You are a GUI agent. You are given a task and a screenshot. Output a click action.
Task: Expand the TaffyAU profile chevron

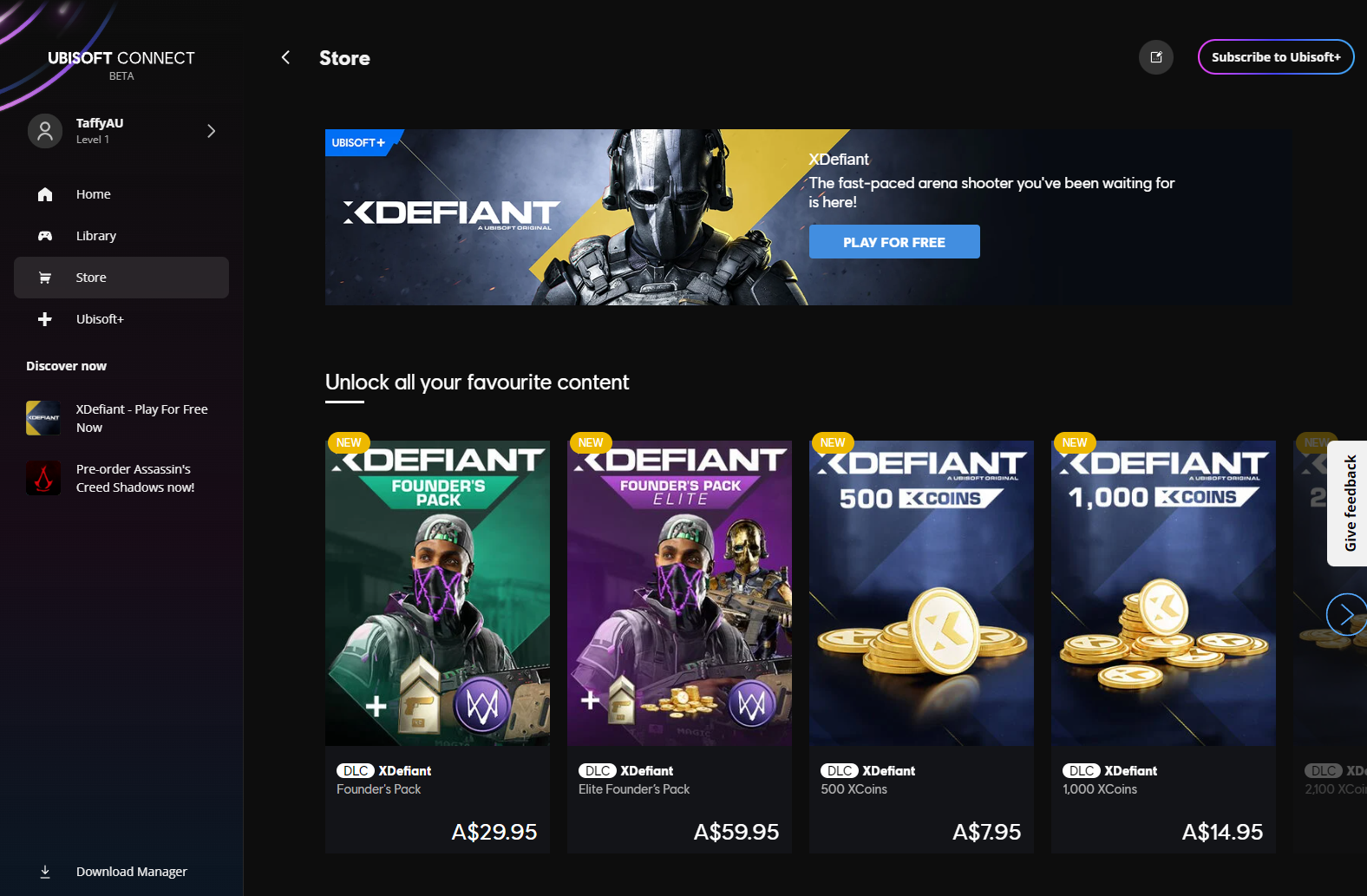(x=211, y=131)
